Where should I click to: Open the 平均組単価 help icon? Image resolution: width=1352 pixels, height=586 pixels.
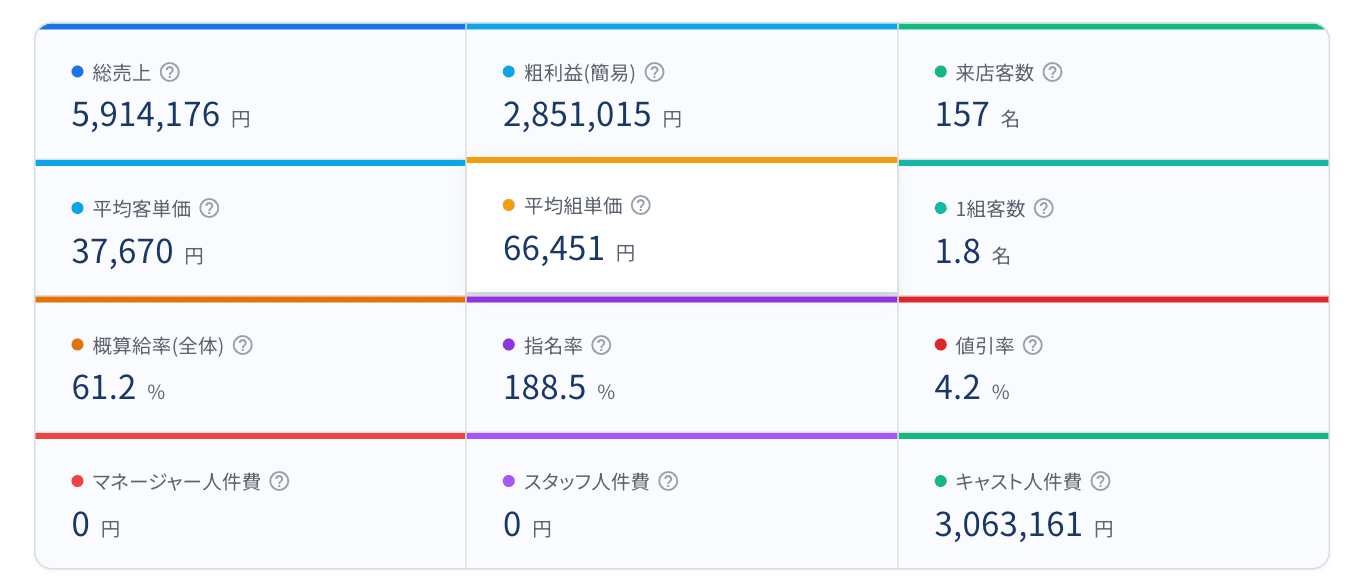pos(641,205)
